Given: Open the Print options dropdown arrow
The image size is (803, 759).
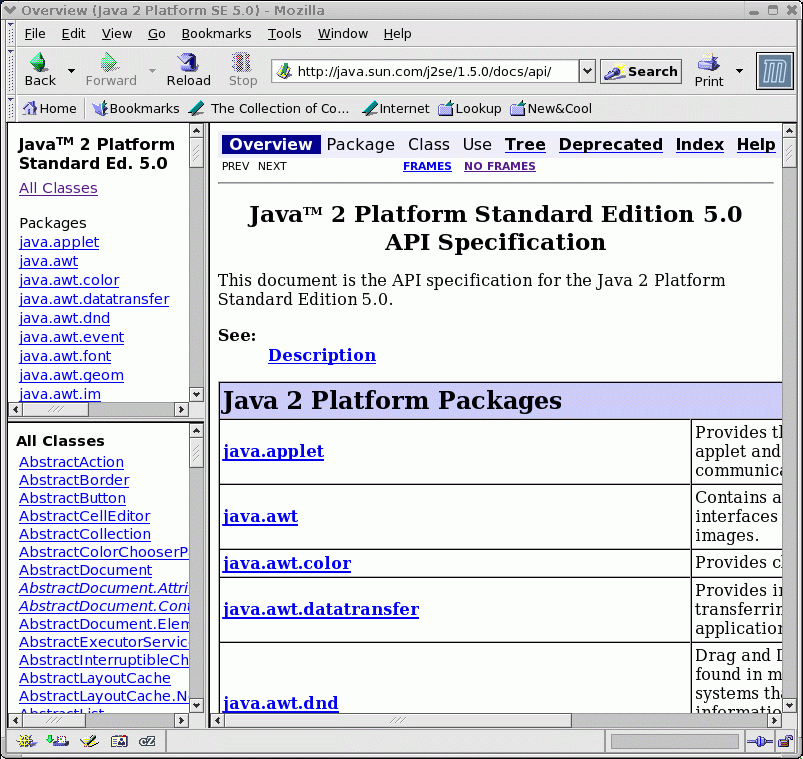Looking at the screenshot, I should pos(739,71).
